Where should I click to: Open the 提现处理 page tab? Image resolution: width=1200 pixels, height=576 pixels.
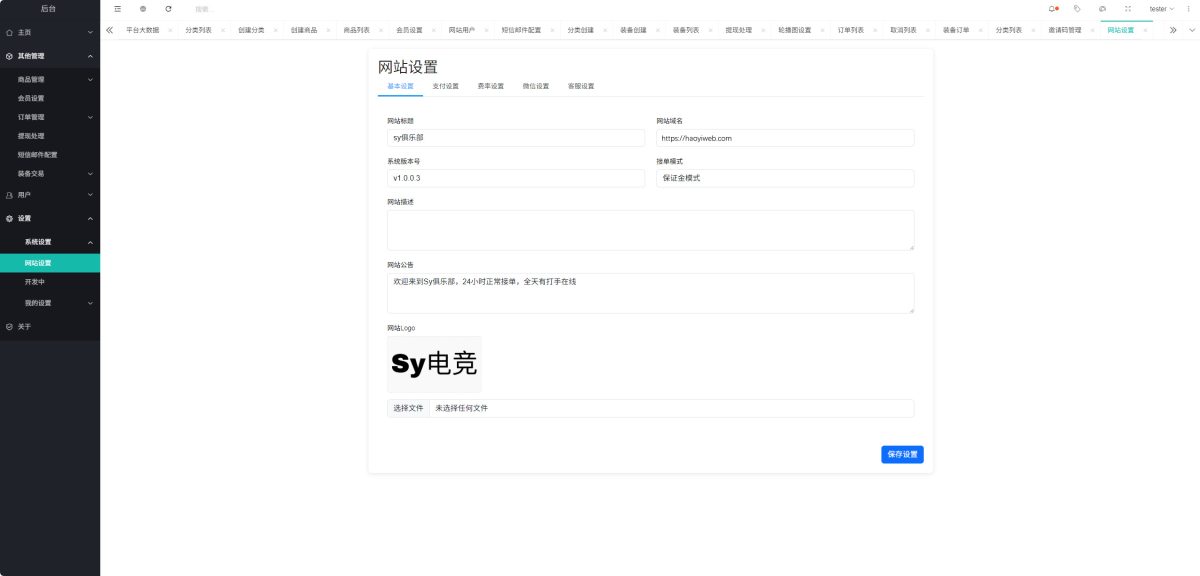739,30
